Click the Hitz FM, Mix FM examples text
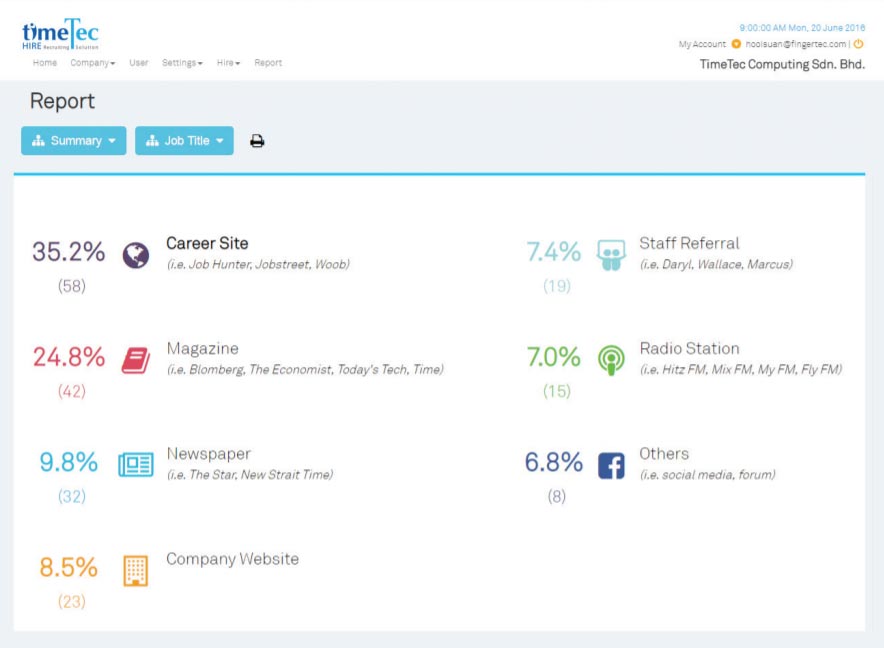Image resolution: width=884 pixels, height=648 pixels. (x=741, y=369)
